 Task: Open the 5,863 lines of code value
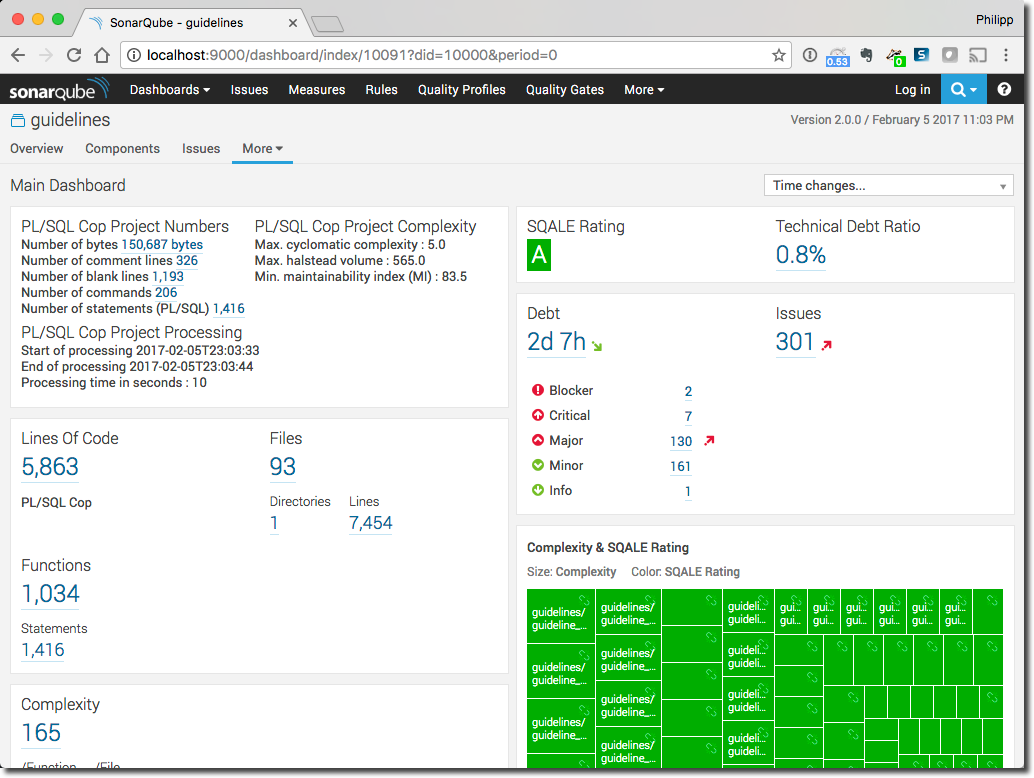coord(50,467)
